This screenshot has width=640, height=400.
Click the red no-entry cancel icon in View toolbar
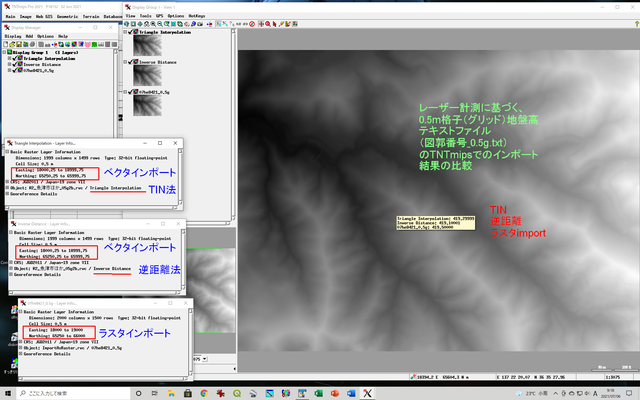point(252,24)
